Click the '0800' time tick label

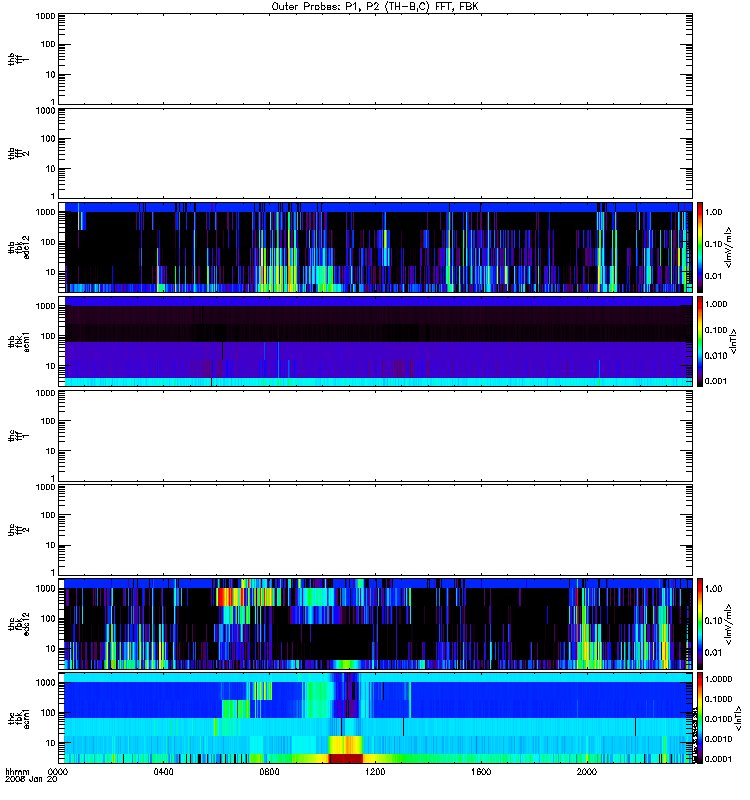pyautogui.click(x=269, y=771)
